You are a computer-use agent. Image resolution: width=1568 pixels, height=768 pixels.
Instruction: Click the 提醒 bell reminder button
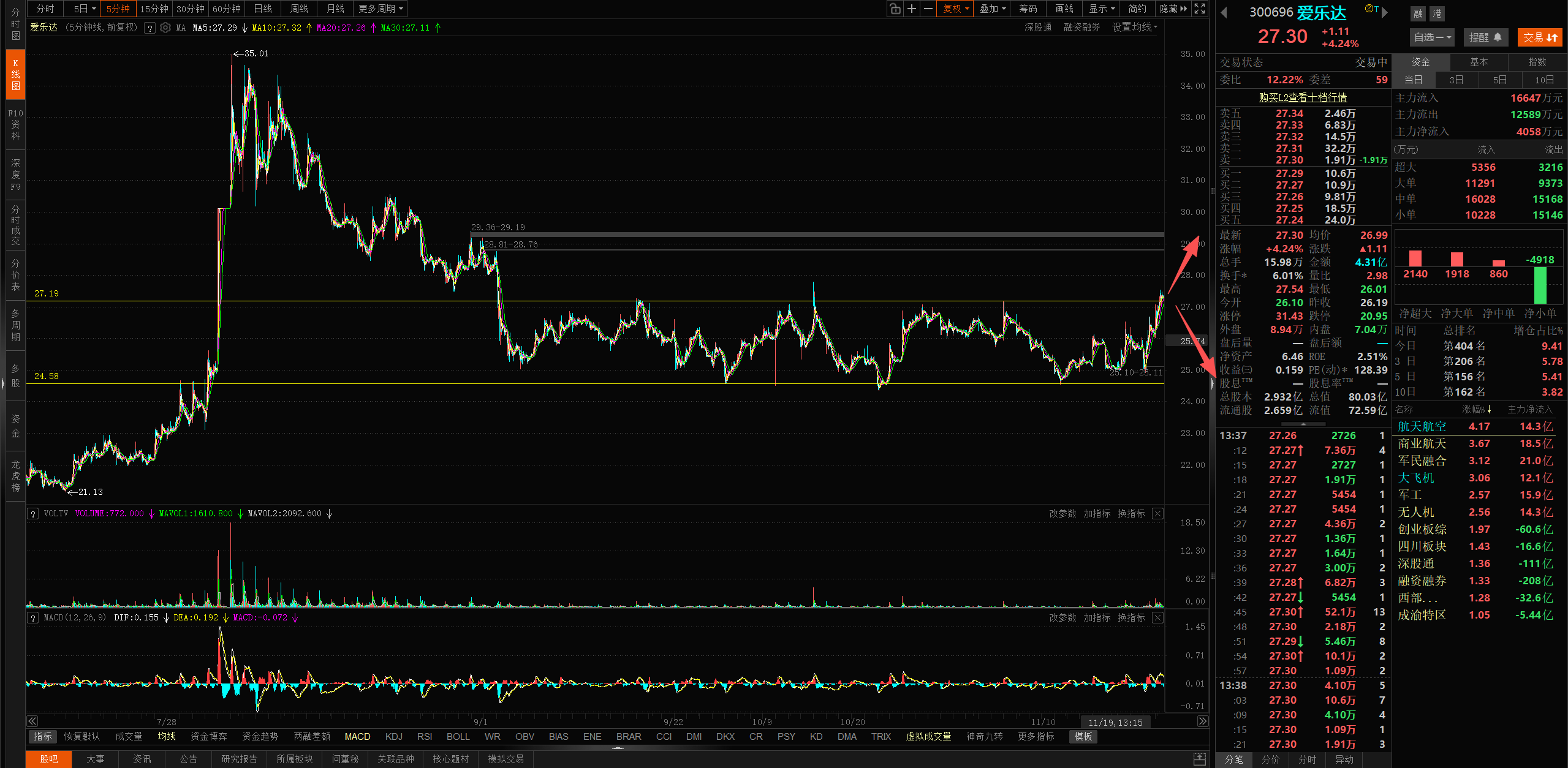[1485, 37]
